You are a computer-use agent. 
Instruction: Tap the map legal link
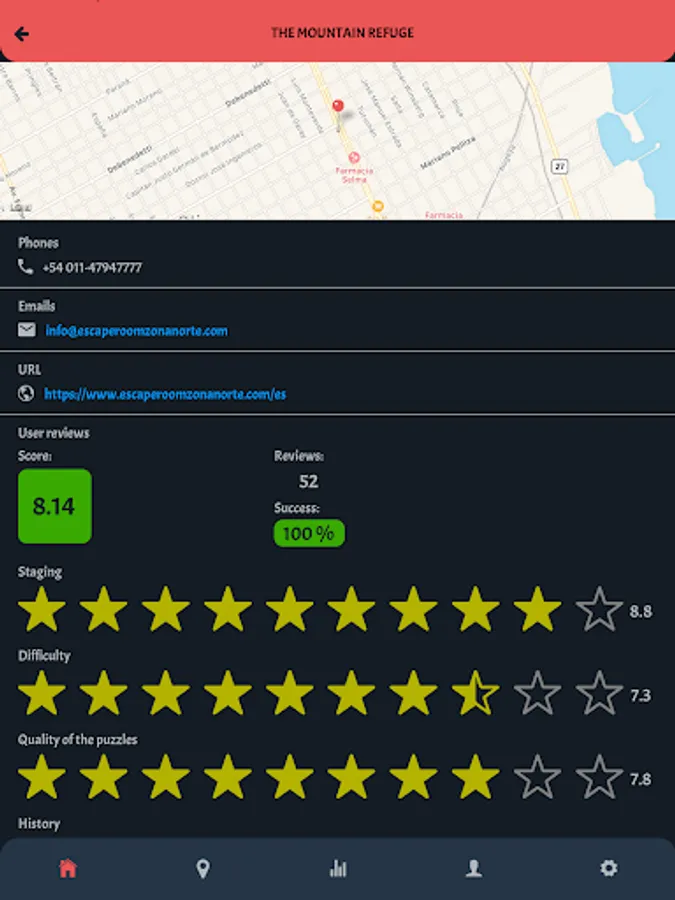click(x=21, y=207)
